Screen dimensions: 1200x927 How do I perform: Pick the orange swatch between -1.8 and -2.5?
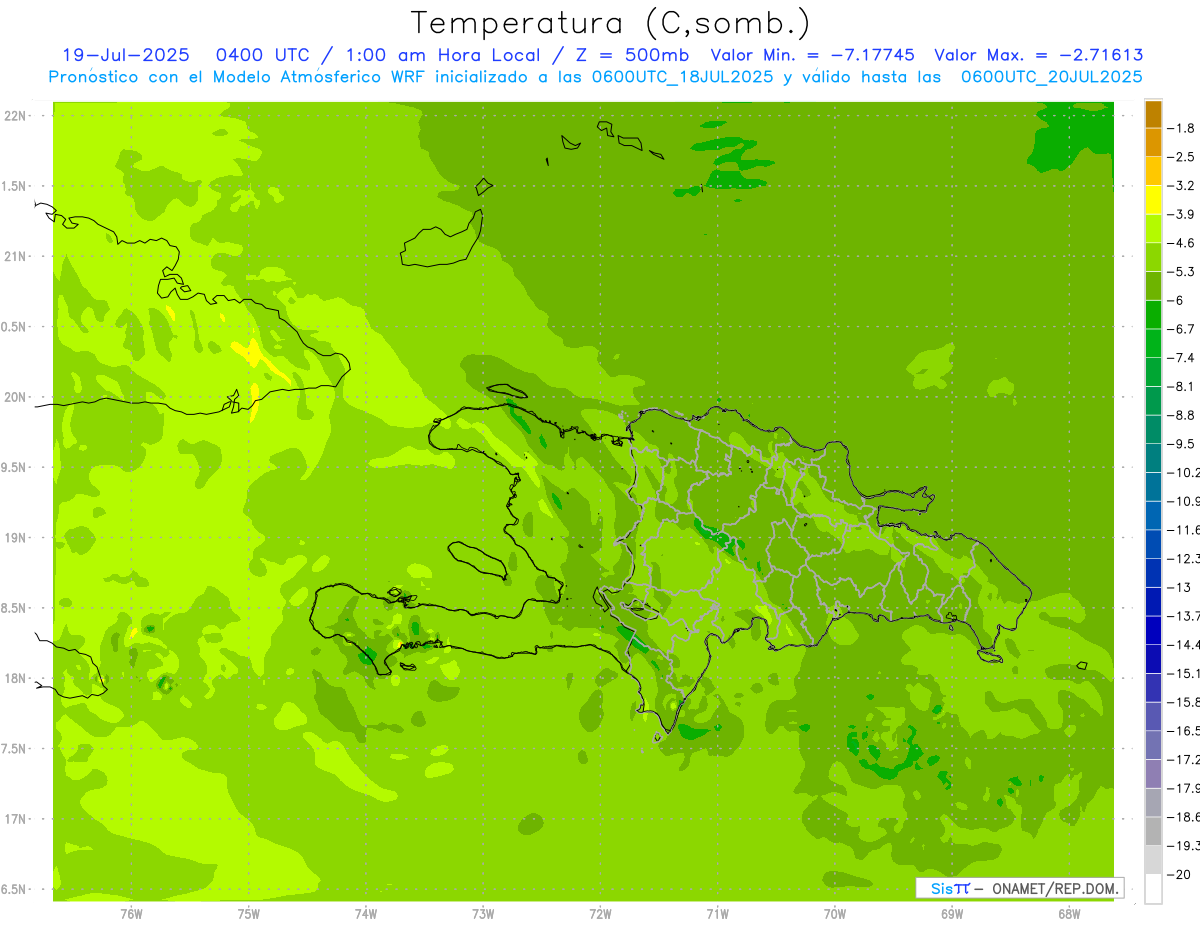click(1153, 143)
